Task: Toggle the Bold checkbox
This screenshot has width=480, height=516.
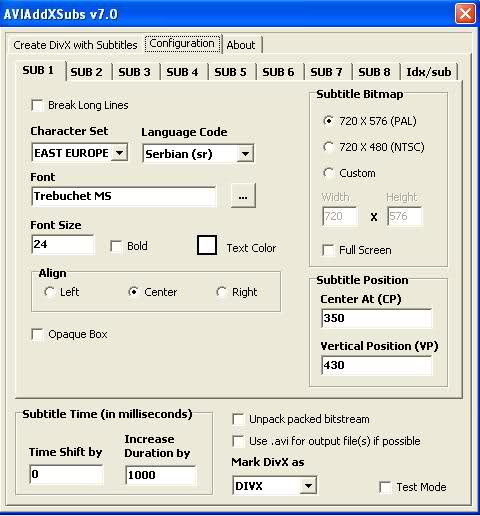Action: tap(116, 246)
